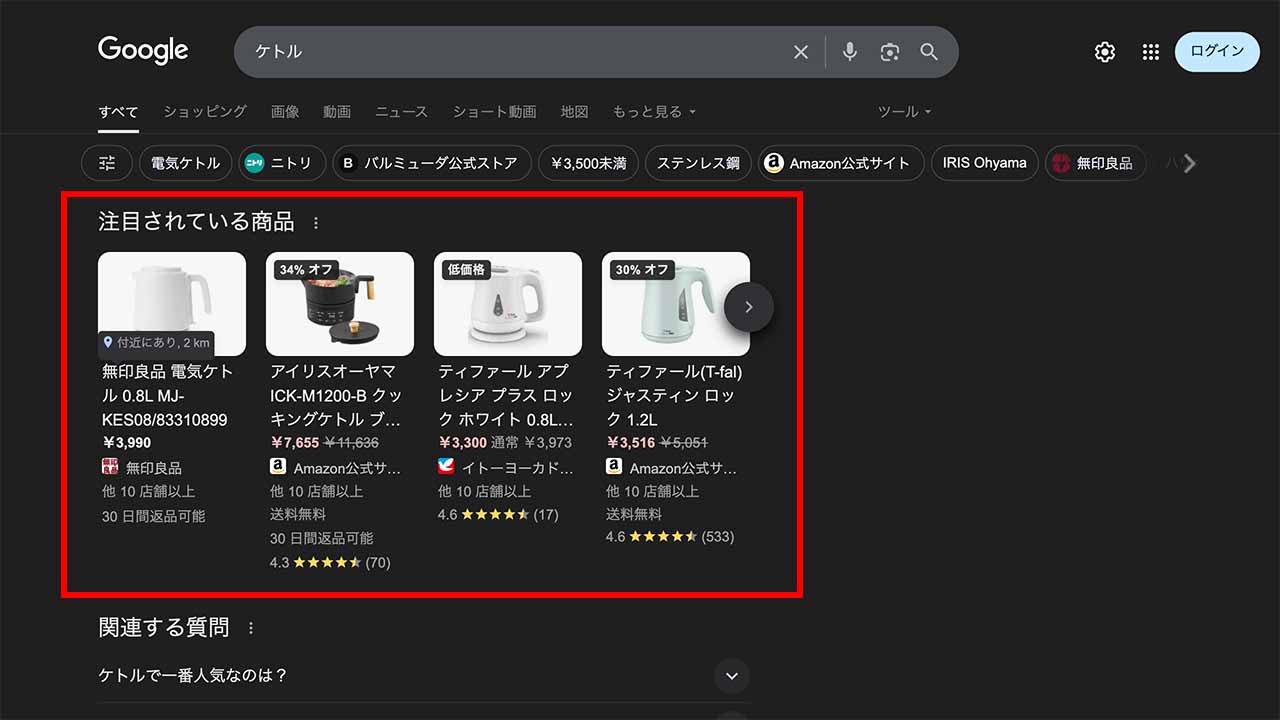
Task: Open Google apps grid icon
Action: point(1151,52)
